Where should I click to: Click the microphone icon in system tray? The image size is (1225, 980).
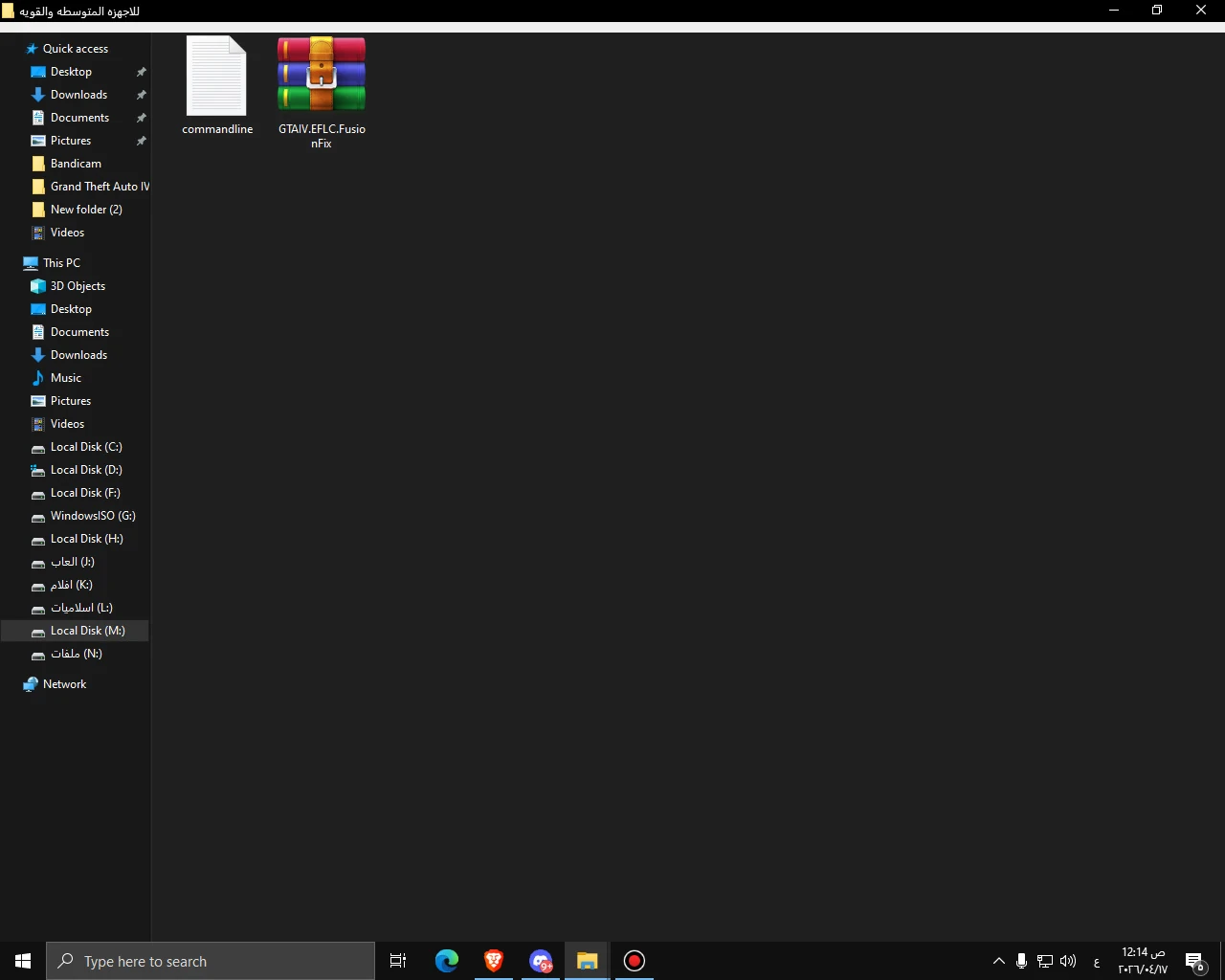pyautogui.click(x=1021, y=961)
